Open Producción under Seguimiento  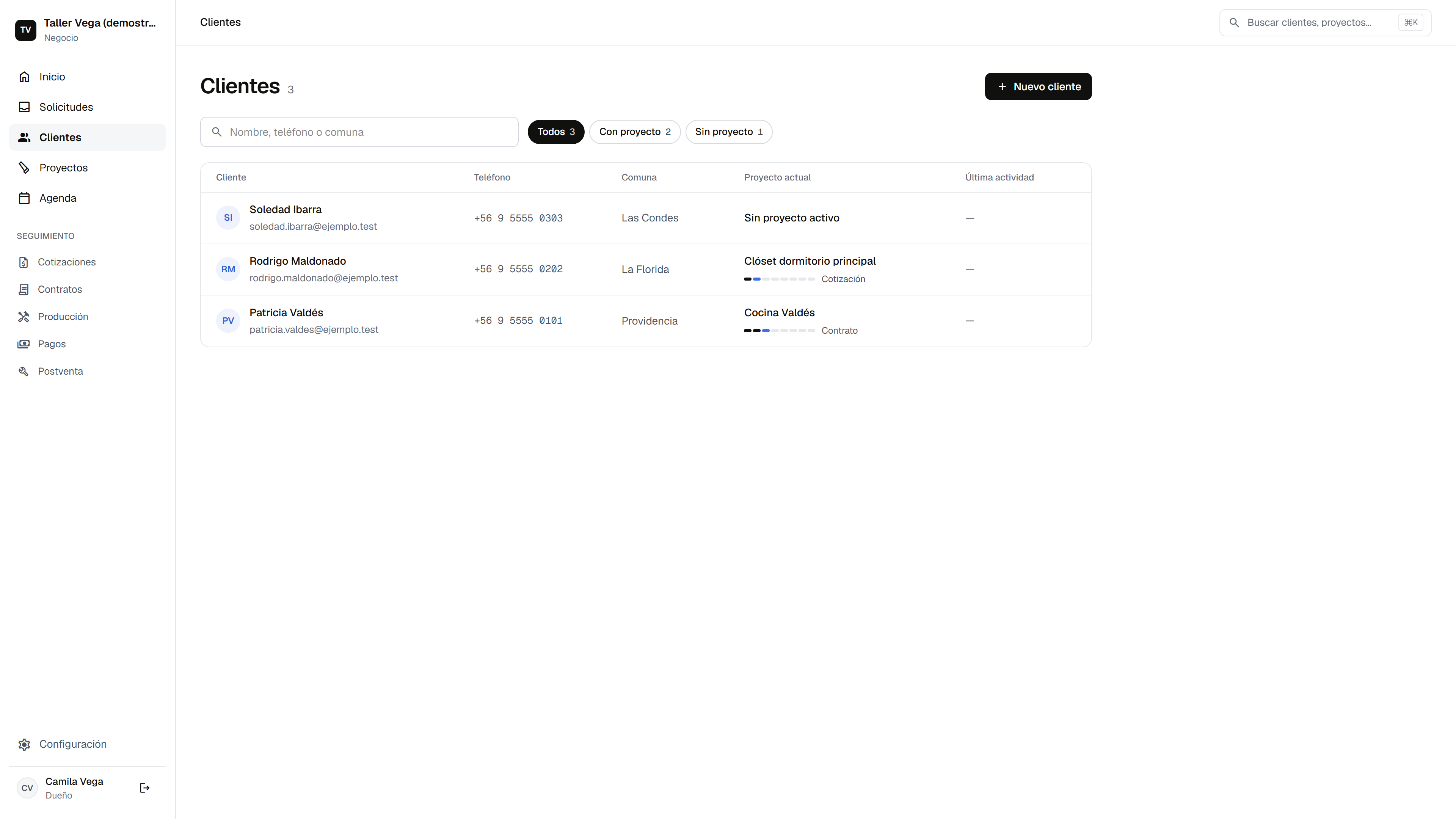click(x=88, y=317)
